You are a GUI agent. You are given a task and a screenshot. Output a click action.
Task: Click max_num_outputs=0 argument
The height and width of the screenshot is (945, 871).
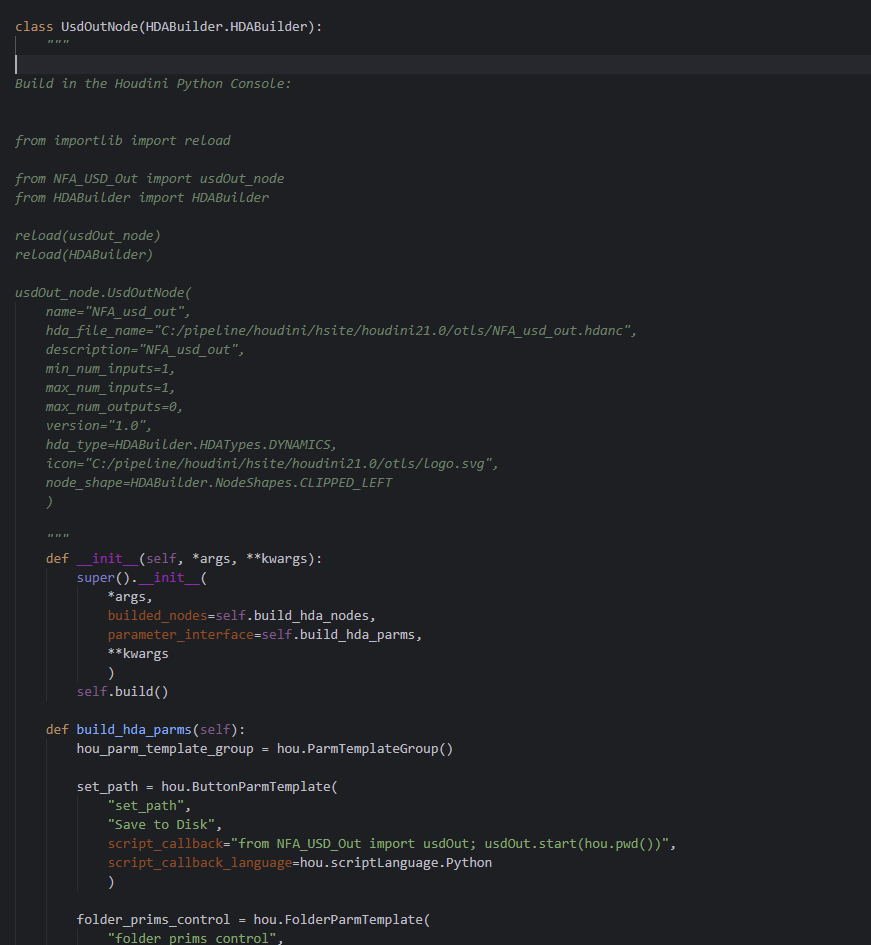click(114, 407)
